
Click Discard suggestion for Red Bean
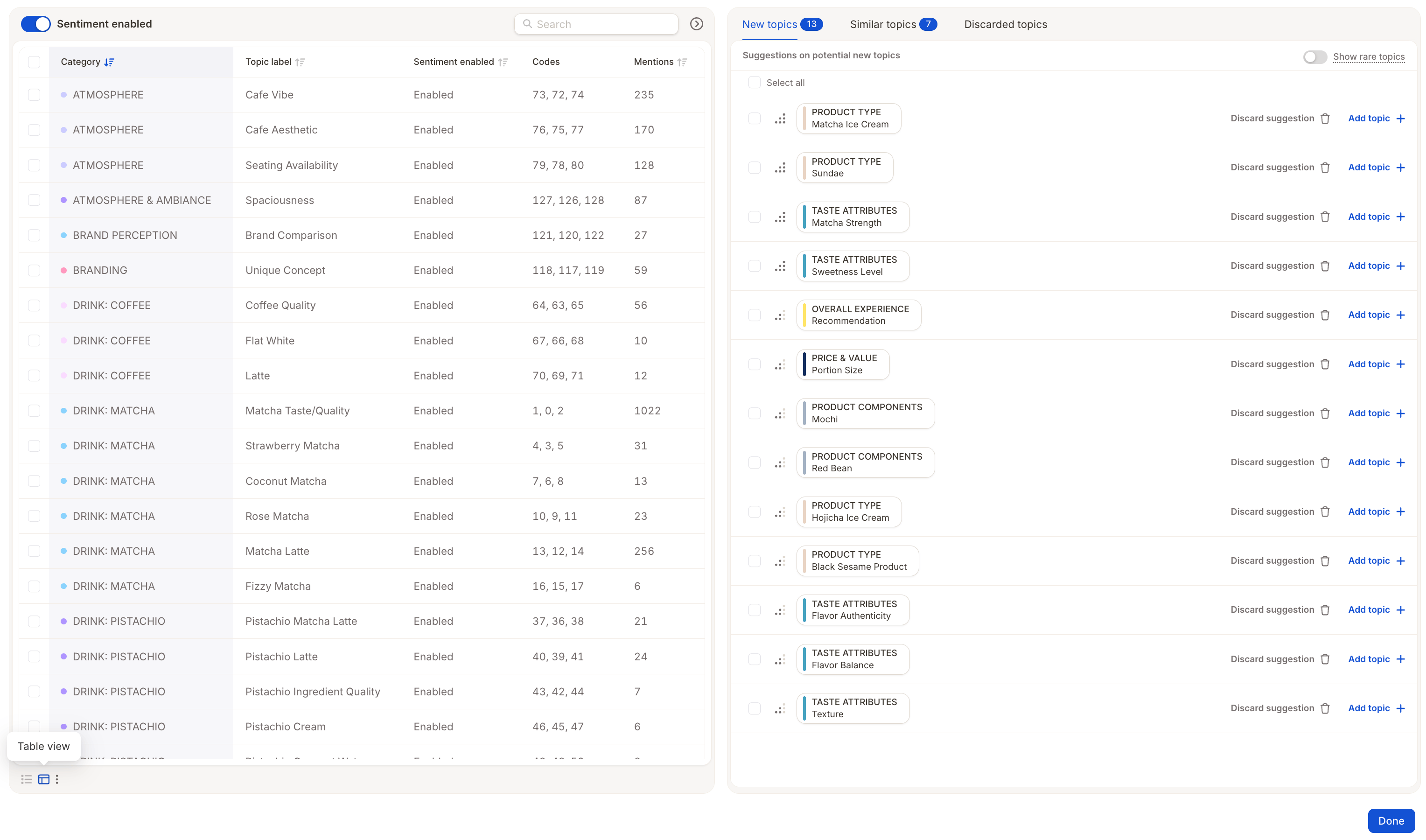(x=1279, y=462)
